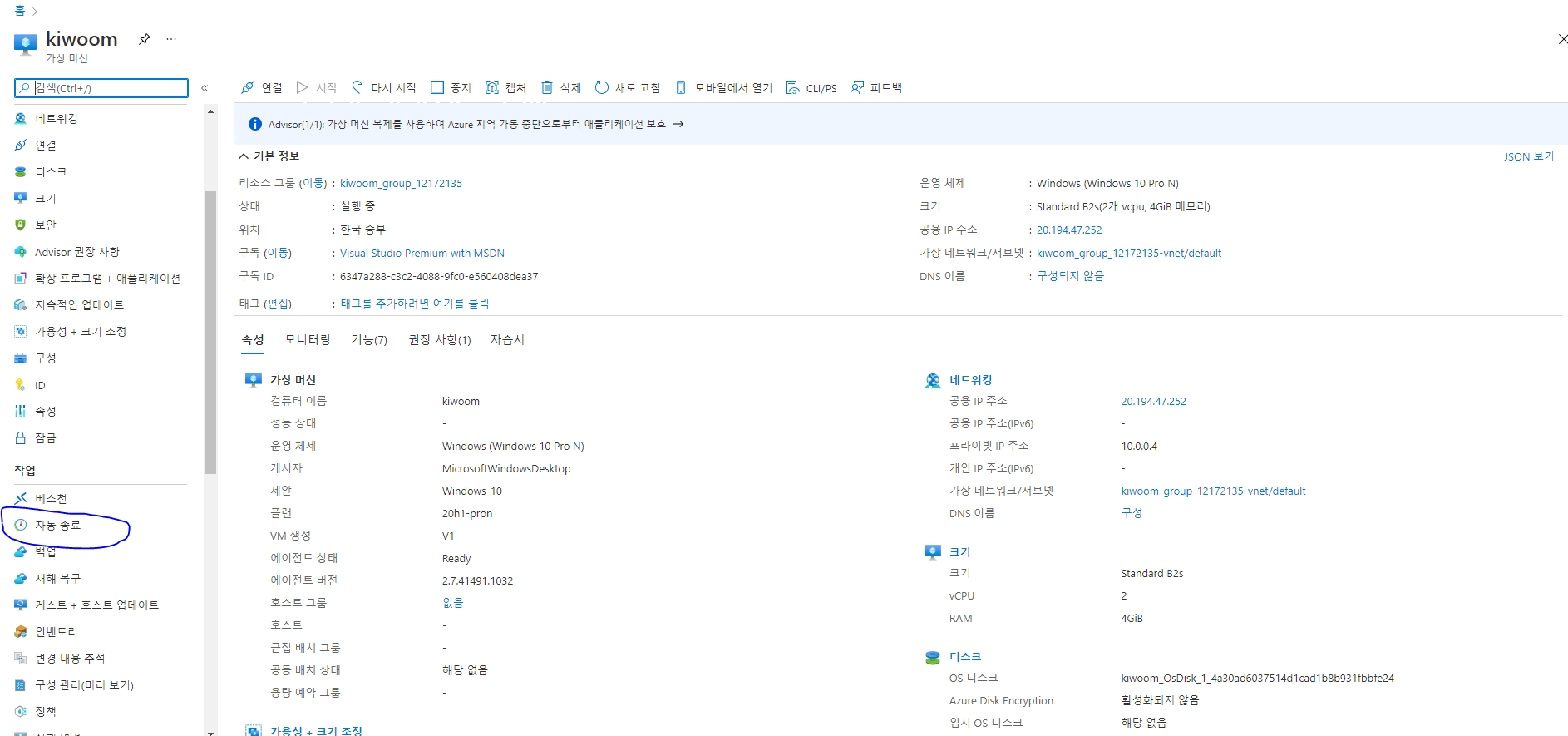This screenshot has height=736, width=1568.
Task: Click 모바일에서 열기 toolbar button
Action: click(x=723, y=87)
